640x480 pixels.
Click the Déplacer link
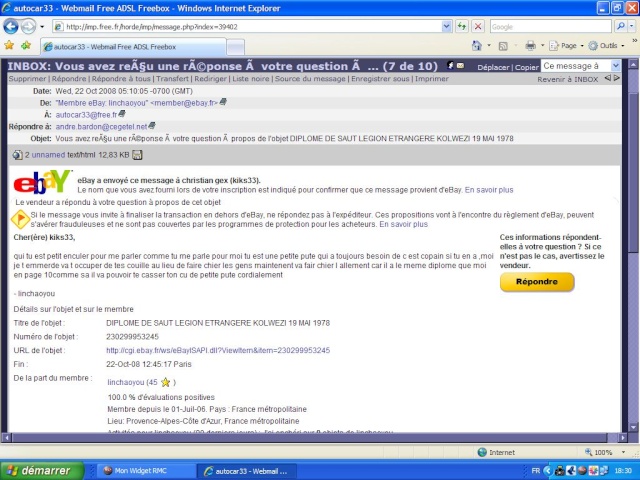click(493, 67)
